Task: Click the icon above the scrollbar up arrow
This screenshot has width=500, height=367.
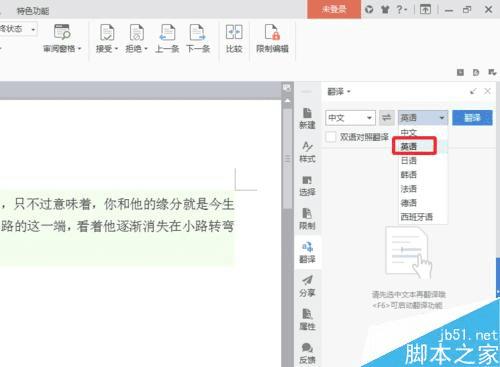Action: [287, 88]
